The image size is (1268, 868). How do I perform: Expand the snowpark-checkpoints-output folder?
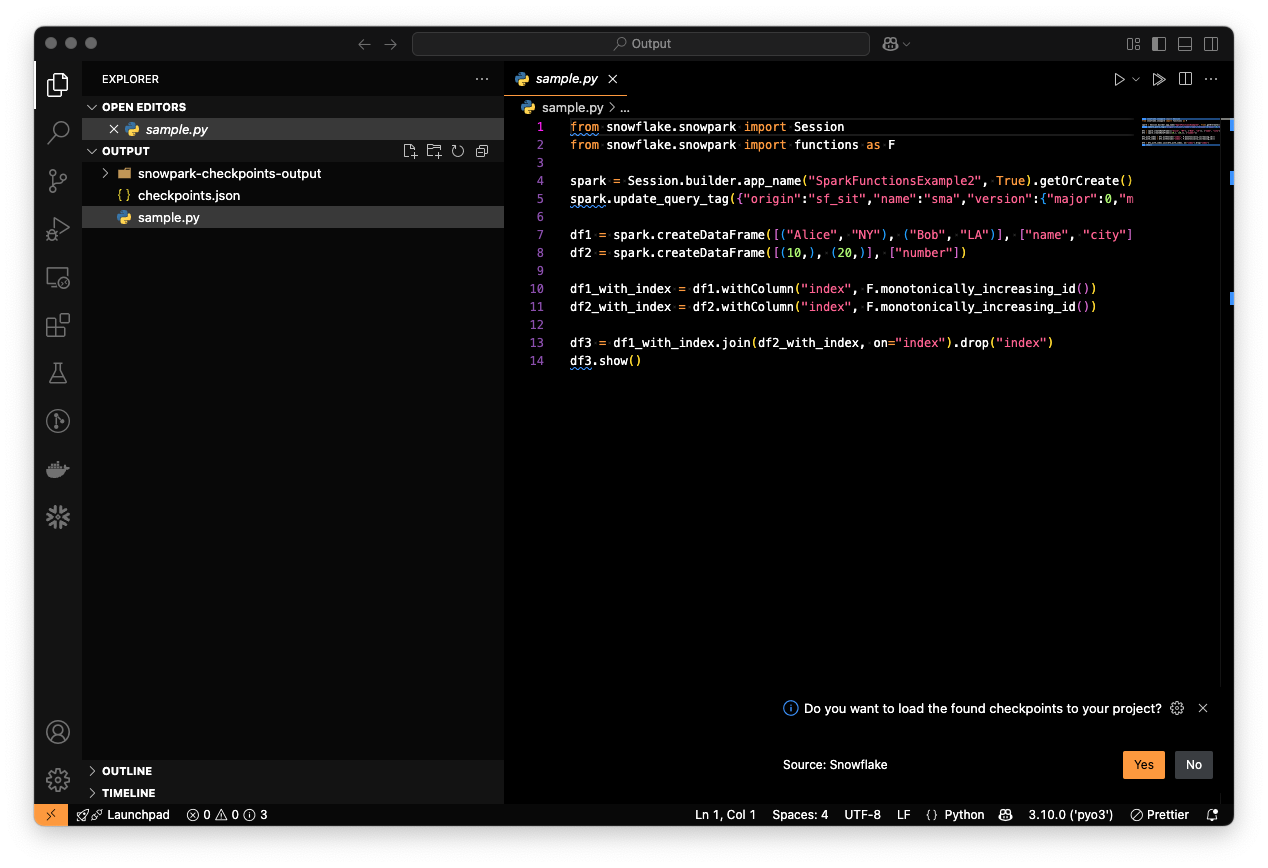[x=229, y=173]
